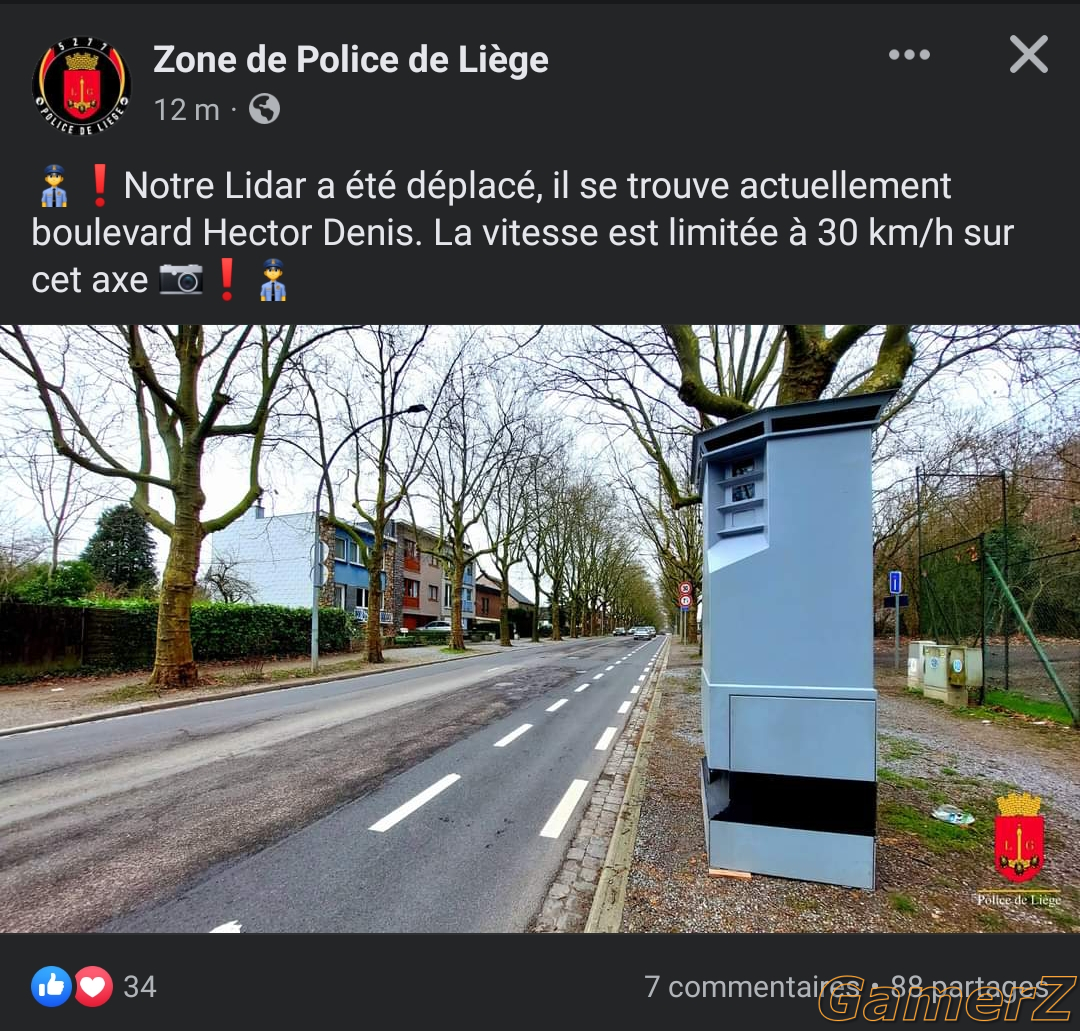Close the post viewer with the X
This screenshot has height=1031, width=1080.
[1028, 54]
